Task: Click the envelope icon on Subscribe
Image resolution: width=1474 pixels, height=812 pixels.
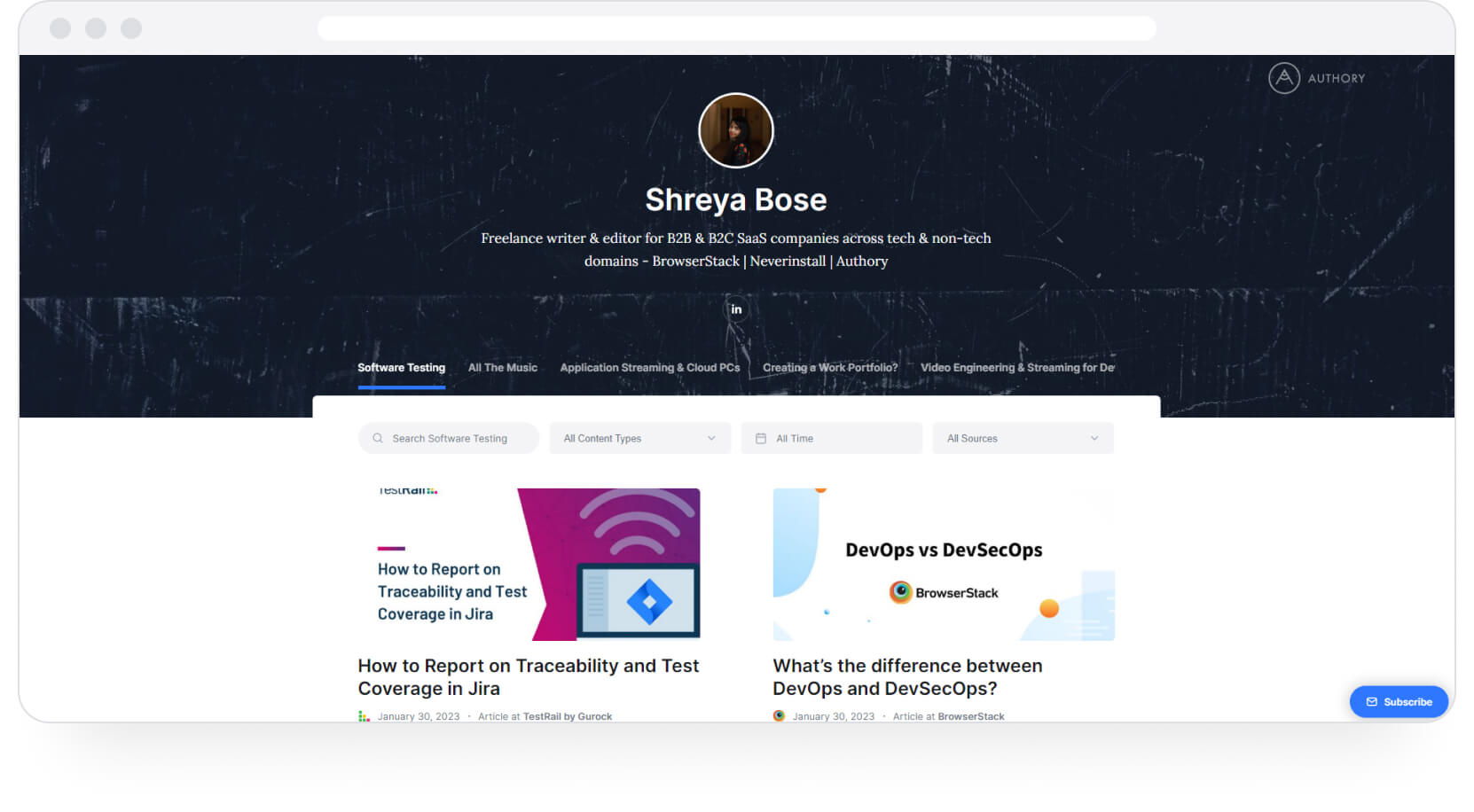Action: 1372,702
